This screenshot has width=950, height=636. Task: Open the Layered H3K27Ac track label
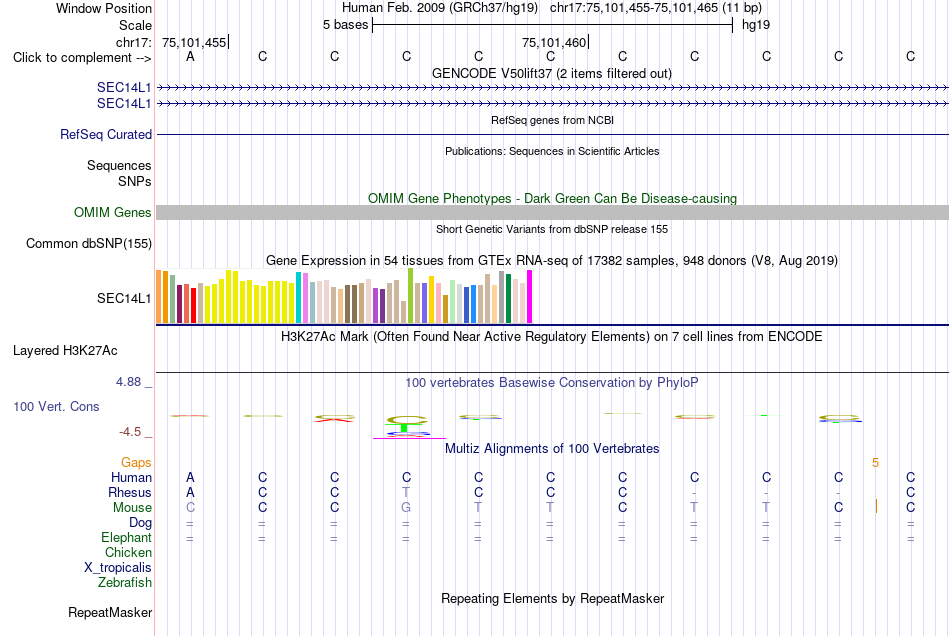point(65,351)
